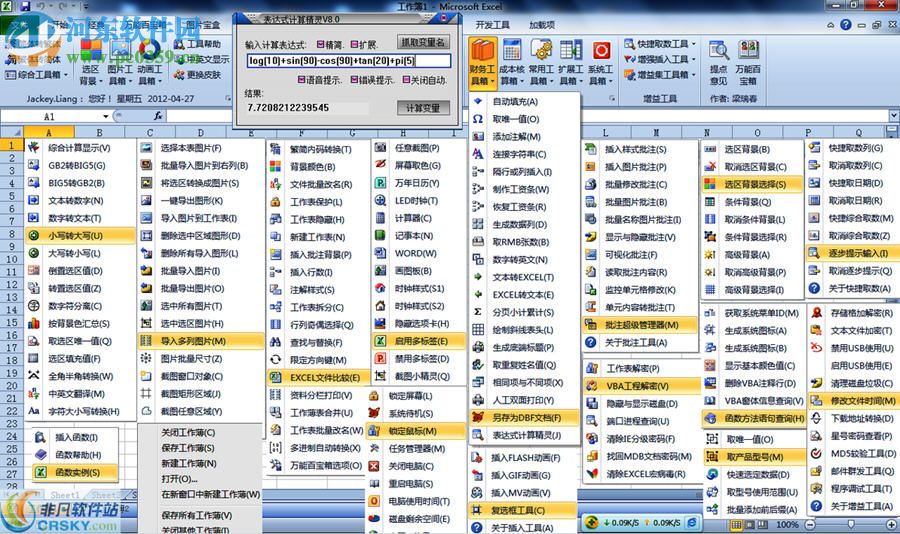Toggle the 精简 checkbox in calculator dialog
The image size is (900, 534).
pos(320,44)
